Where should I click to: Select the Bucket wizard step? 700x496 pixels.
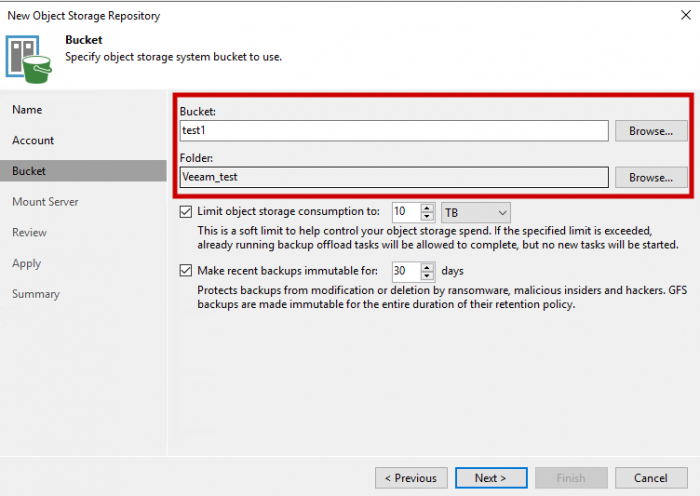click(x=83, y=171)
